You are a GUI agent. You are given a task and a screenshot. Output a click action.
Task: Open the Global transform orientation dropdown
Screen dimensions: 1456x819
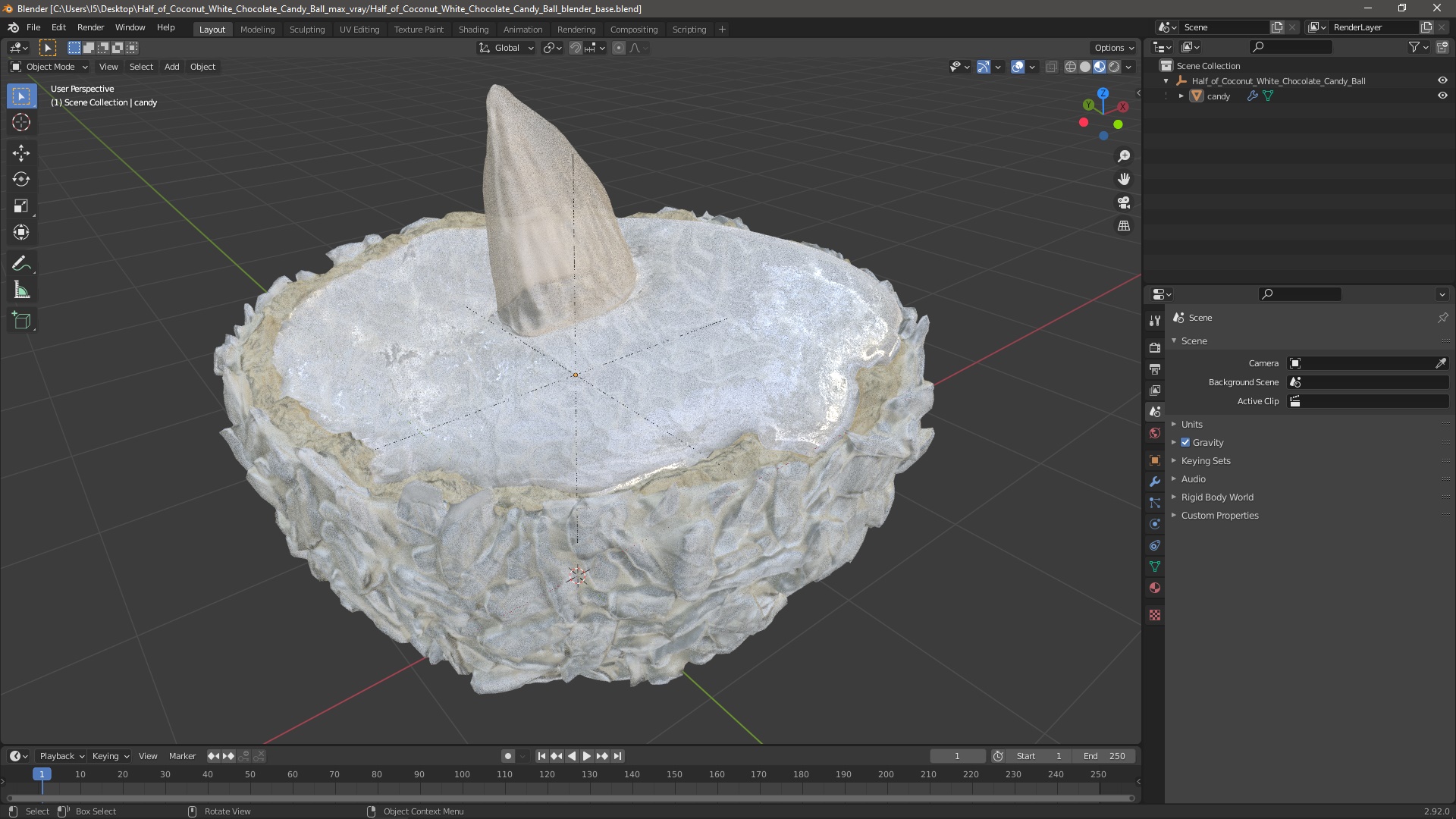(x=507, y=48)
